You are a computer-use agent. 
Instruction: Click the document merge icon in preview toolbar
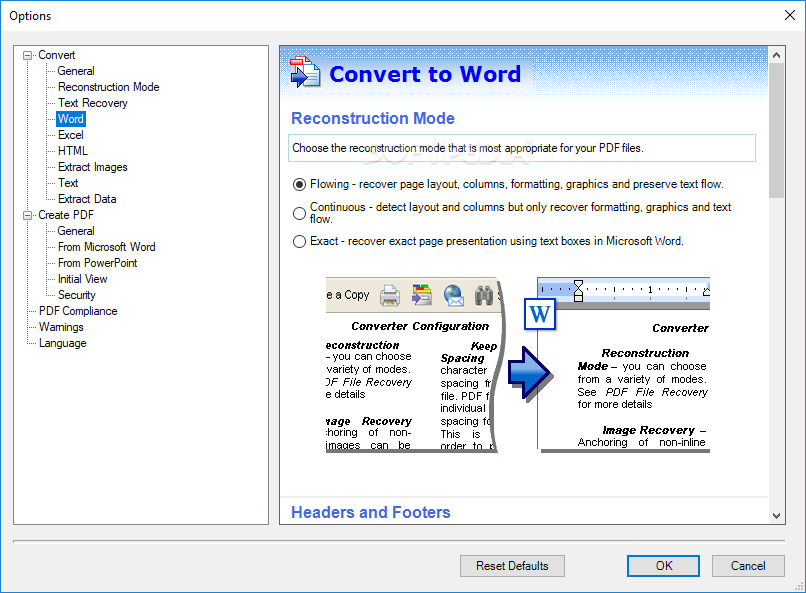click(x=422, y=295)
